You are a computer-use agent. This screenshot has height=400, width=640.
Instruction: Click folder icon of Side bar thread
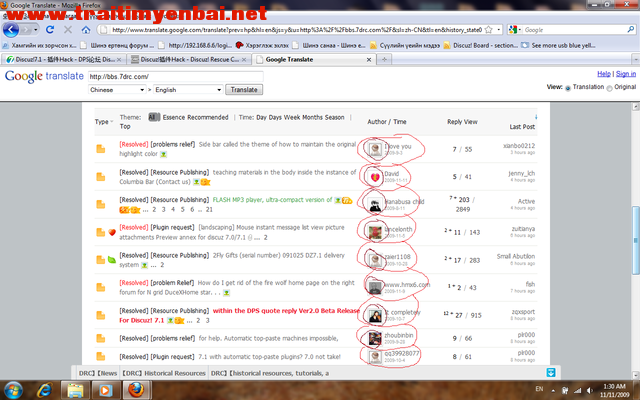click(100, 149)
